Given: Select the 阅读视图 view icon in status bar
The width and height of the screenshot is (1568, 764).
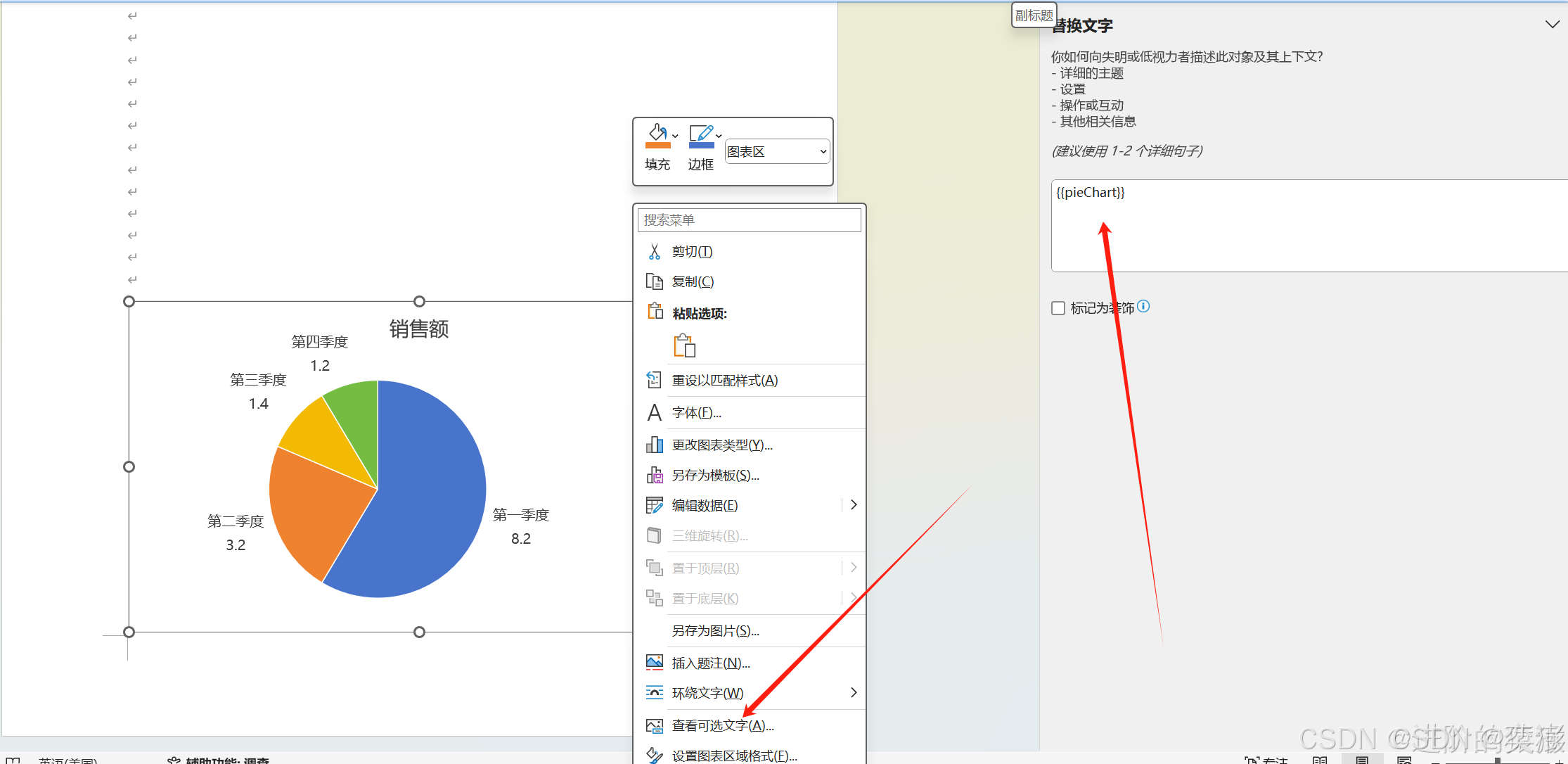Looking at the screenshot, I should click(1318, 760).
